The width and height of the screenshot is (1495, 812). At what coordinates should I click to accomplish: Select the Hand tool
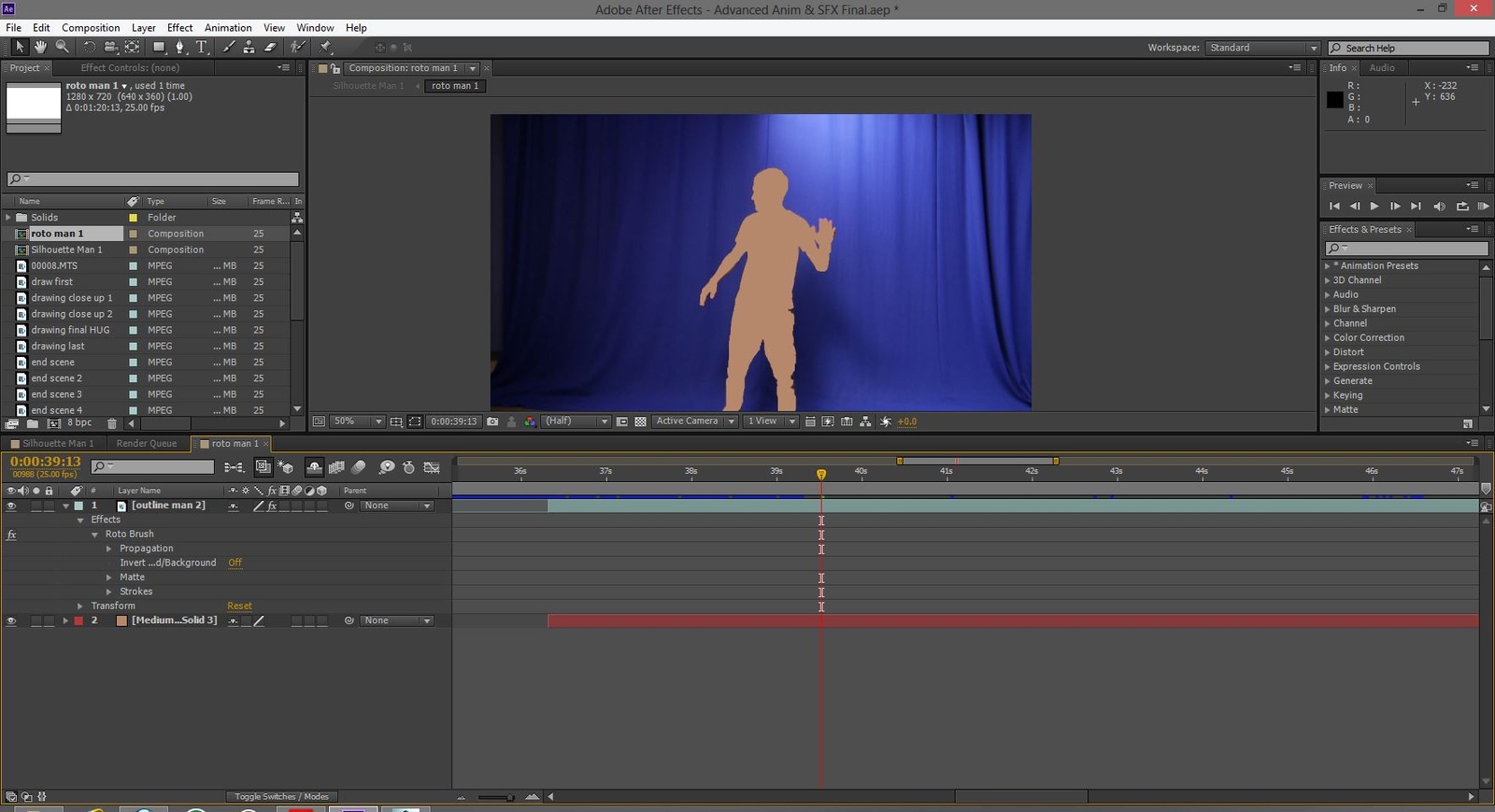(40, 47)
